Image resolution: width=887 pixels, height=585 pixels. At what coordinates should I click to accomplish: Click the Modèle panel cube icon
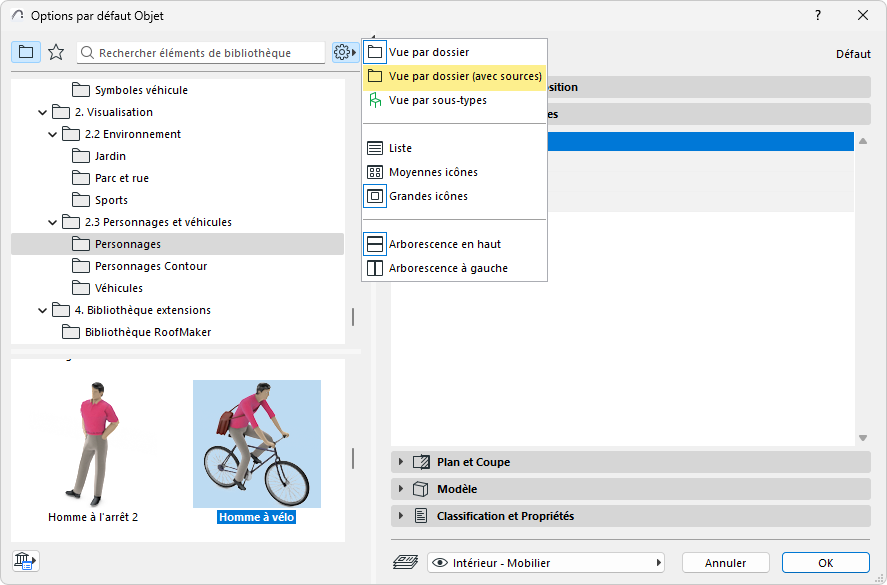421,489
